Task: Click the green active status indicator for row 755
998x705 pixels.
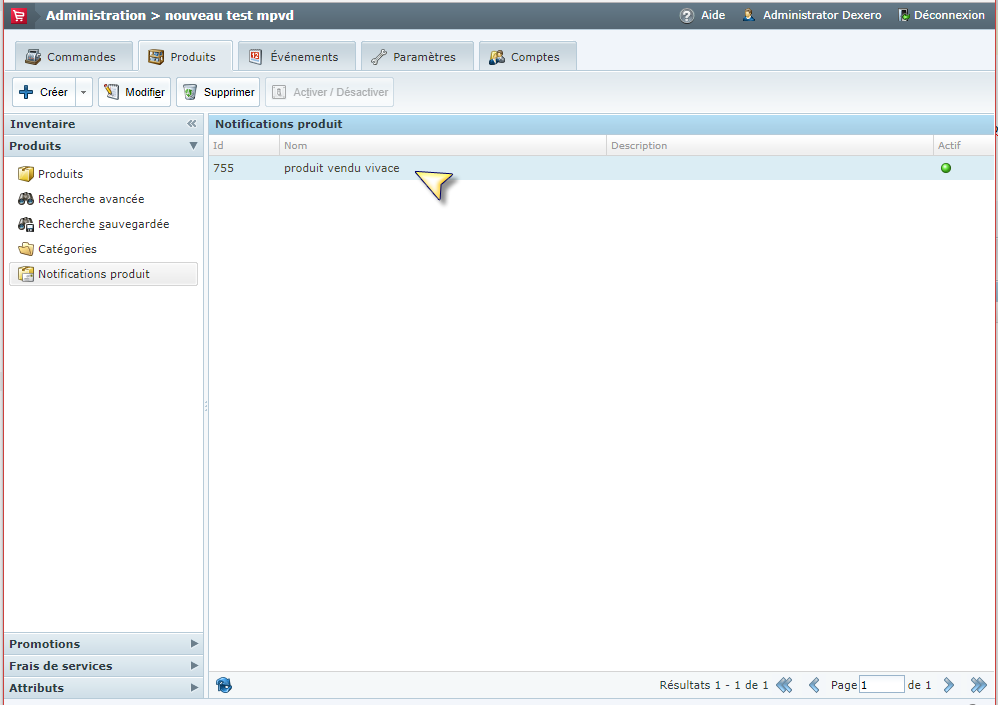Action: [x=946, y=168]
